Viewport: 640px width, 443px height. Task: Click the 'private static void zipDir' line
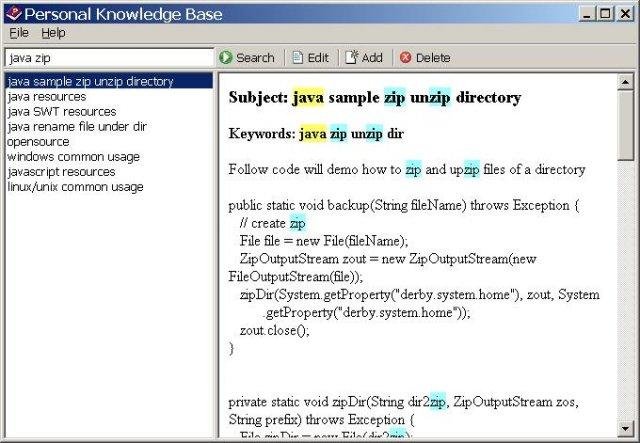(x=403, y=402)
